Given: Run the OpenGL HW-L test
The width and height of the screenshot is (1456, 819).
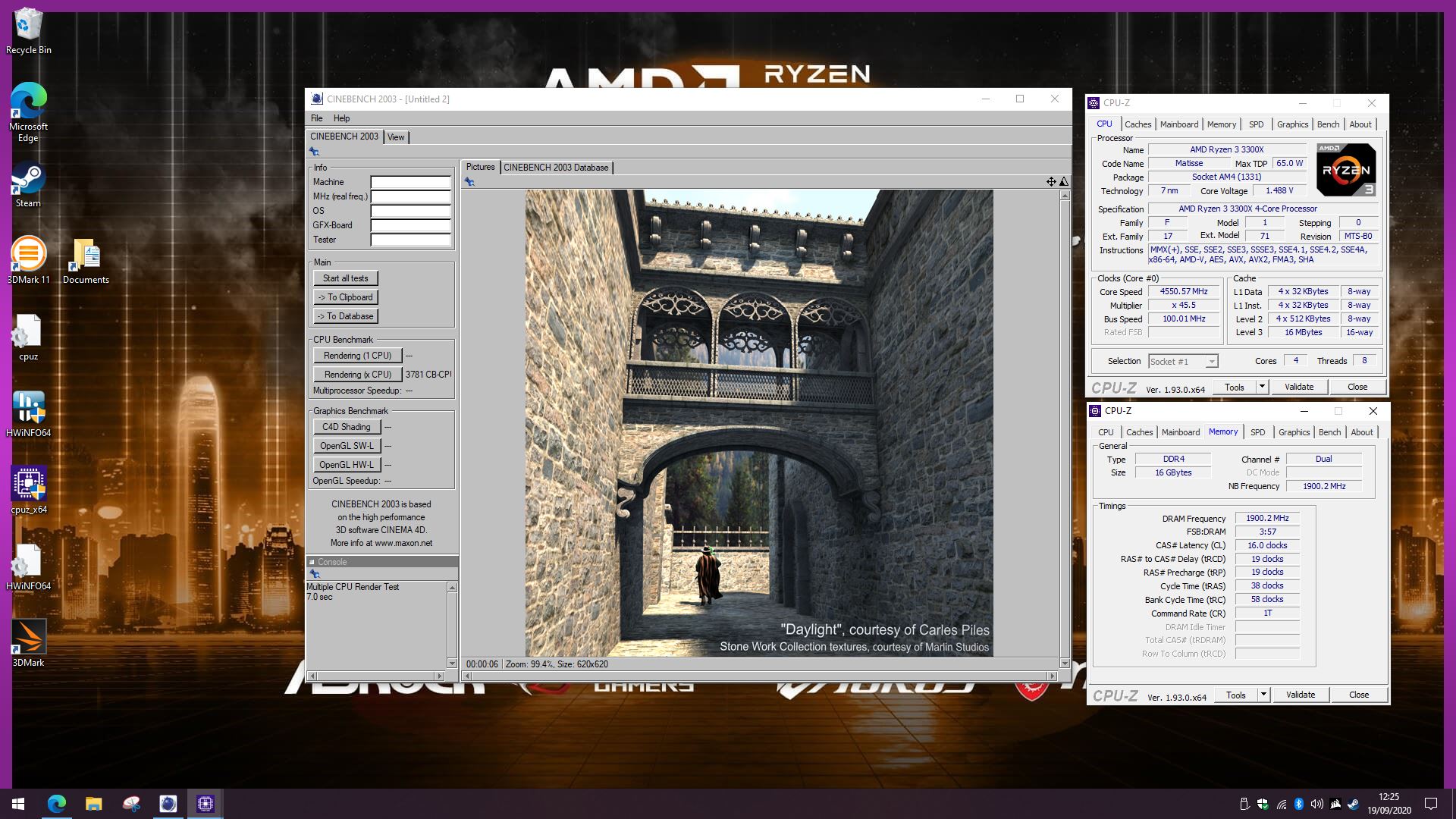Looking at the screenshot, I should (346, 465).
